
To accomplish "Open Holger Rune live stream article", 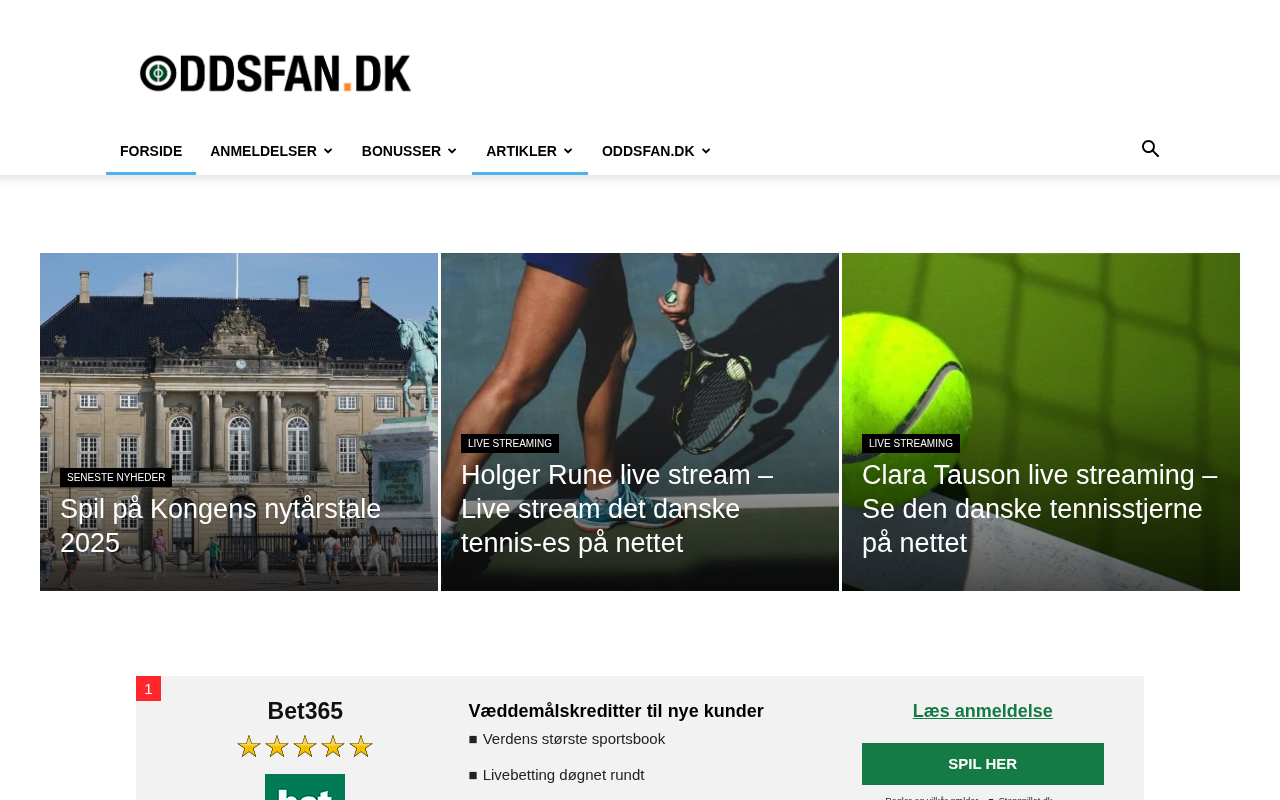I will click(x=617, y=509).
